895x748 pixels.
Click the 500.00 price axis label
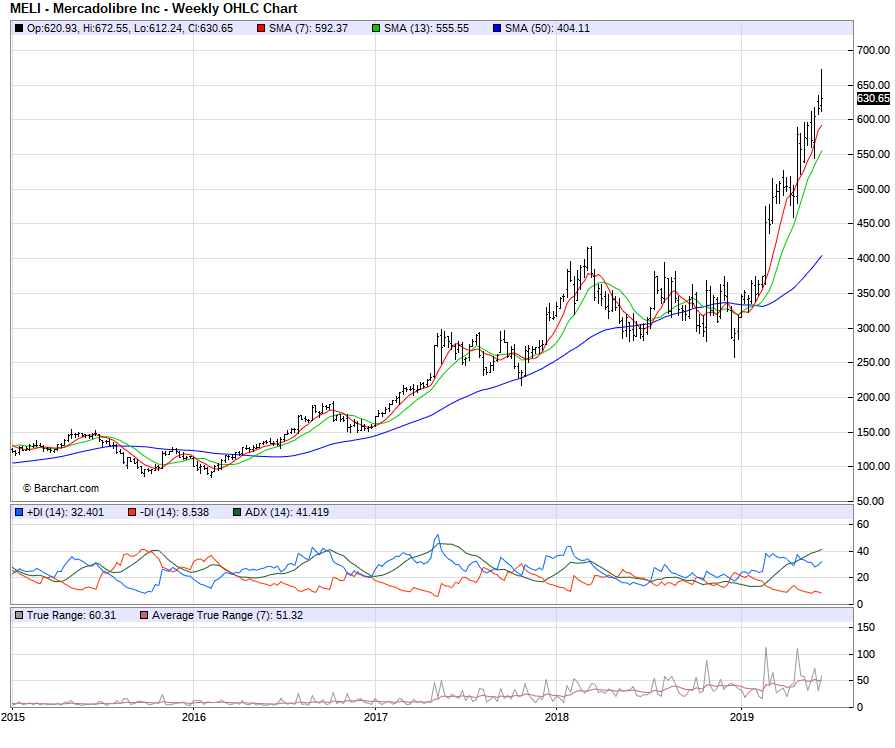(873, 189)
